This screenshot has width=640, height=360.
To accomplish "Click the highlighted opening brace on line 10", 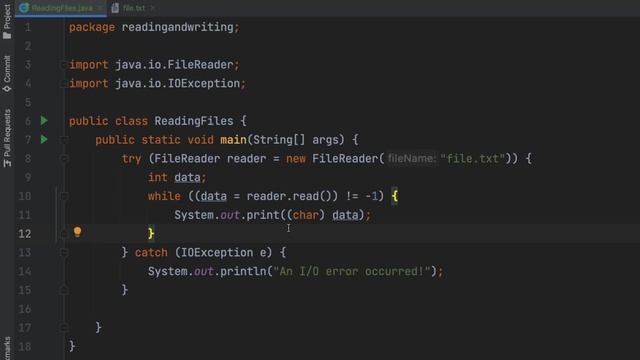I will point(395,196).
